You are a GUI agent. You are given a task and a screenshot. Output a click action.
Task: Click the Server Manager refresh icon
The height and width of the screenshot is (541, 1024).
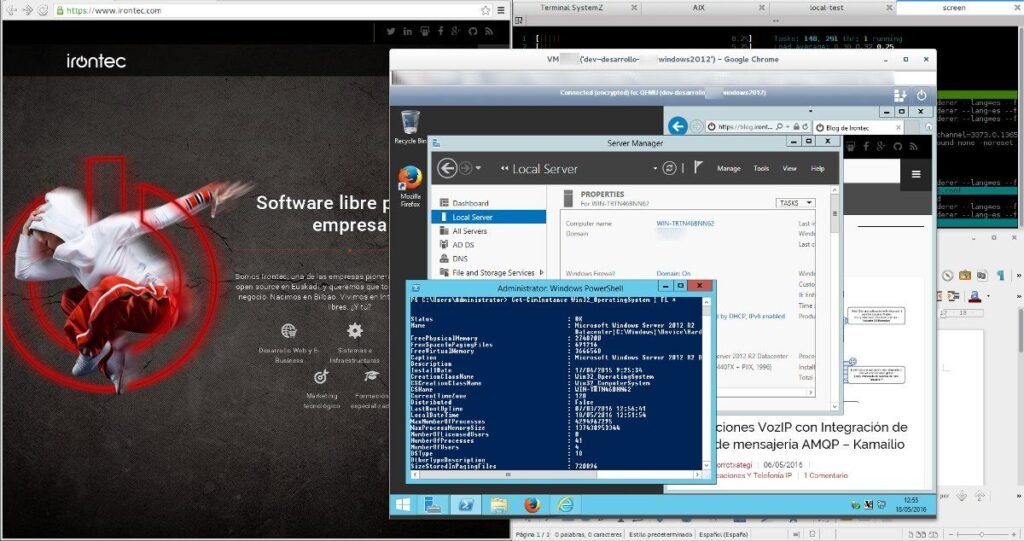(x=668, y=168)
